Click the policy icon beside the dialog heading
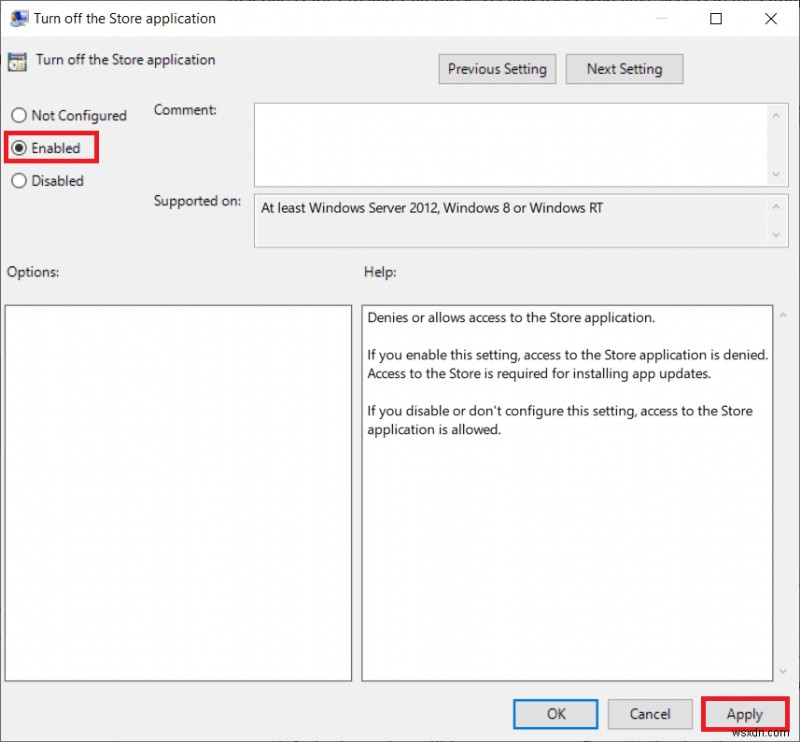800x742 pixels. pos(16,60)
